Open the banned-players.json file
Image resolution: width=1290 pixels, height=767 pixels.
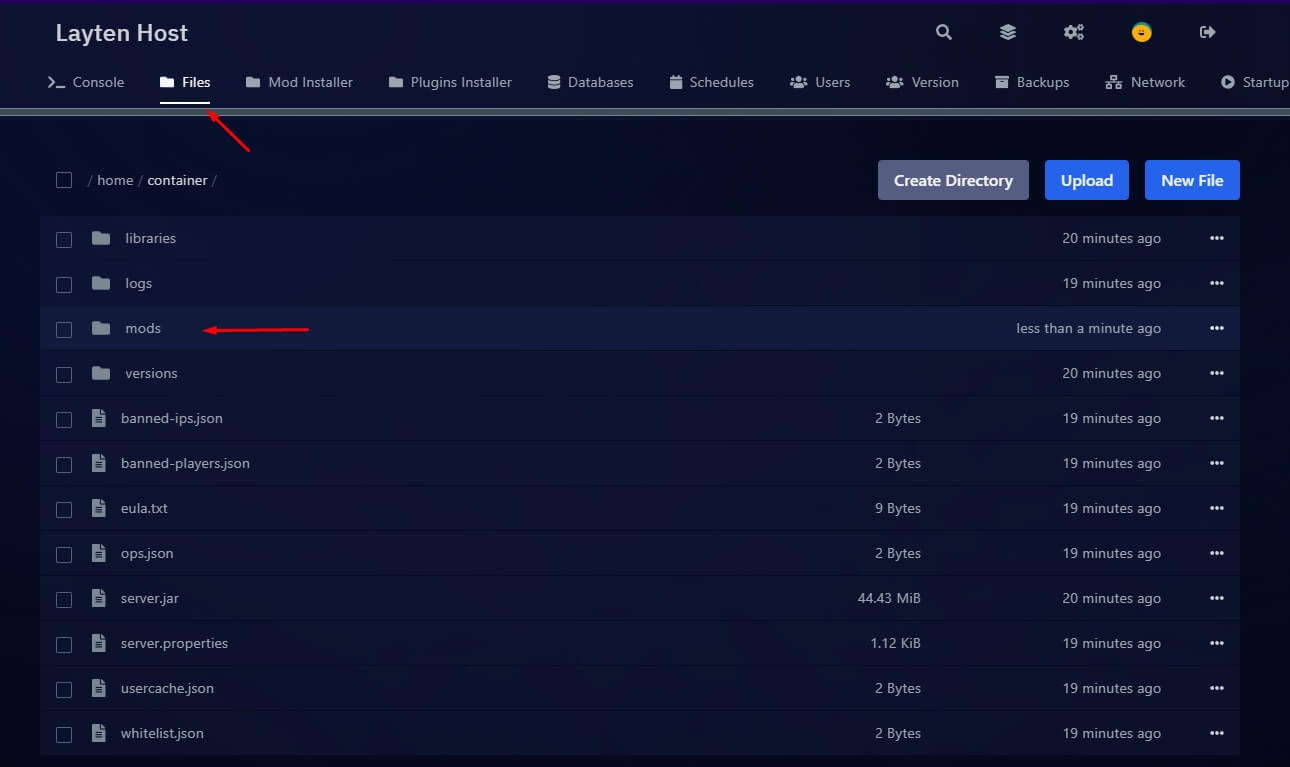click(185, 463)
